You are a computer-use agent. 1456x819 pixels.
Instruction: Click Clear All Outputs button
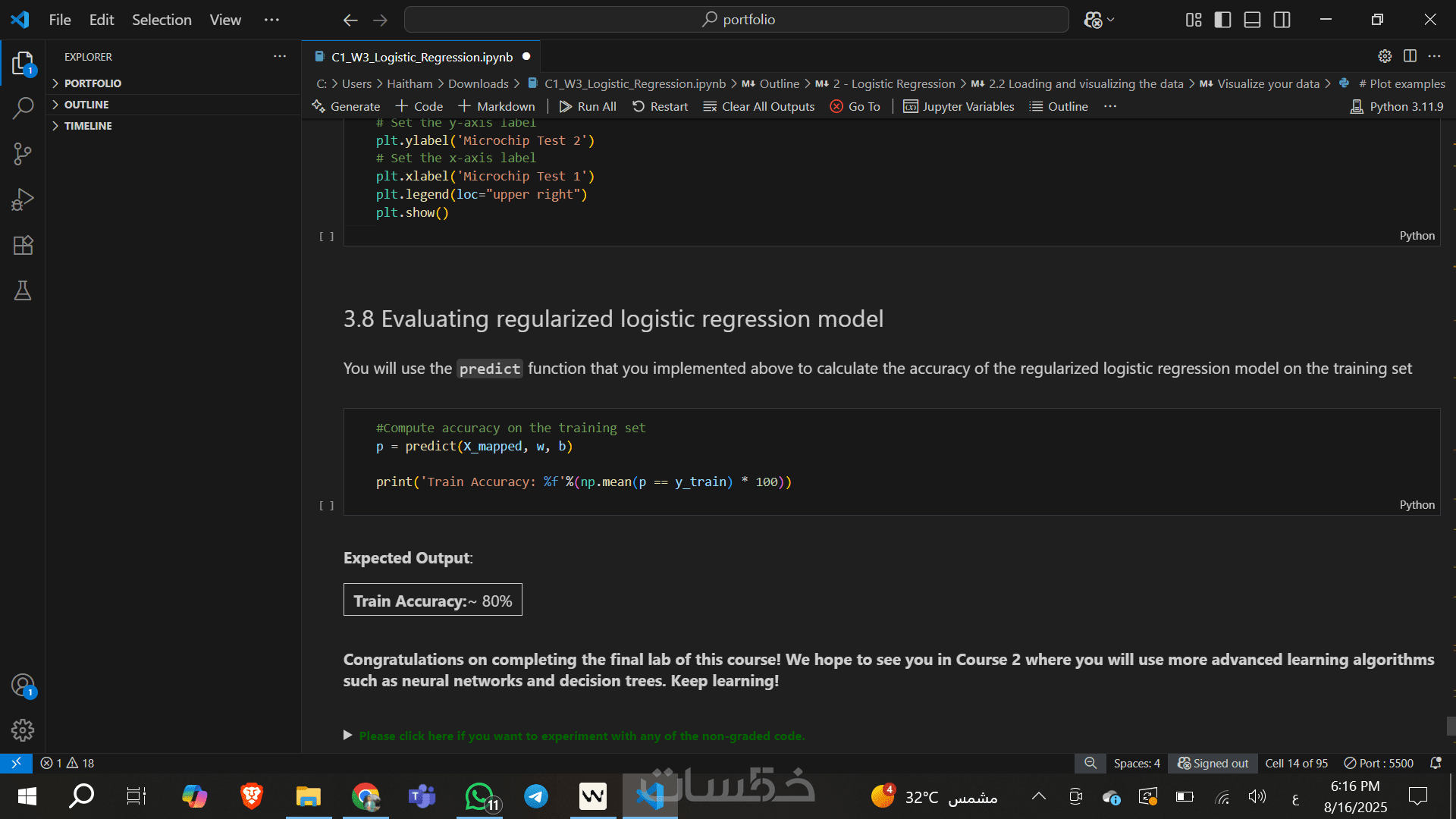(759, 106)
